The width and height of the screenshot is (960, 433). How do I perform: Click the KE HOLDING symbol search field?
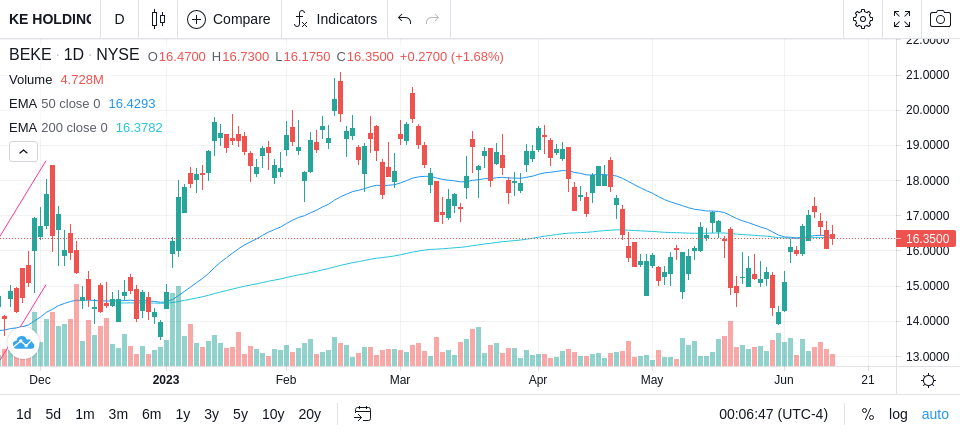click(x=50, y=19)
